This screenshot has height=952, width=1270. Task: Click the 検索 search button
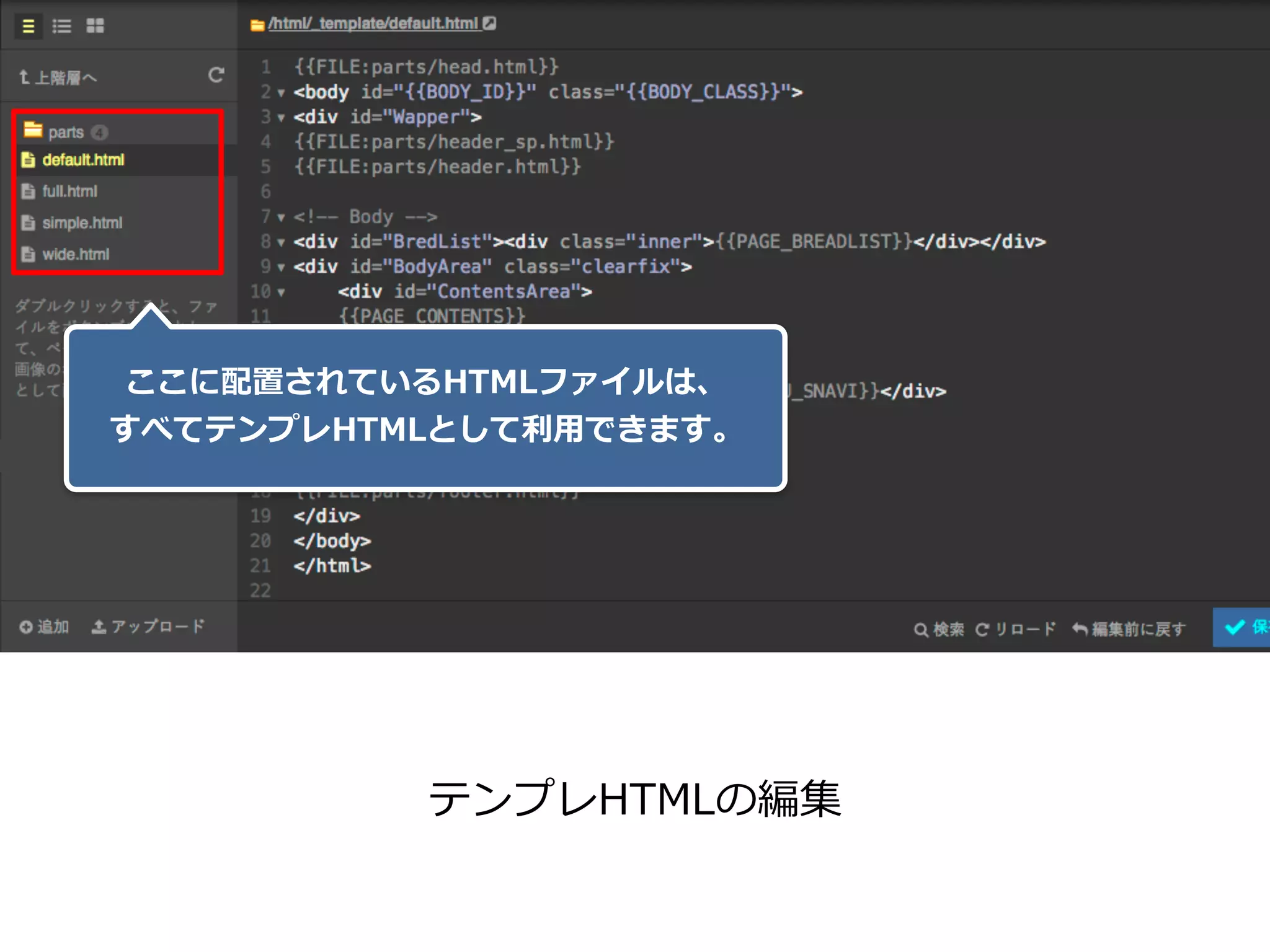click(939, 629)
